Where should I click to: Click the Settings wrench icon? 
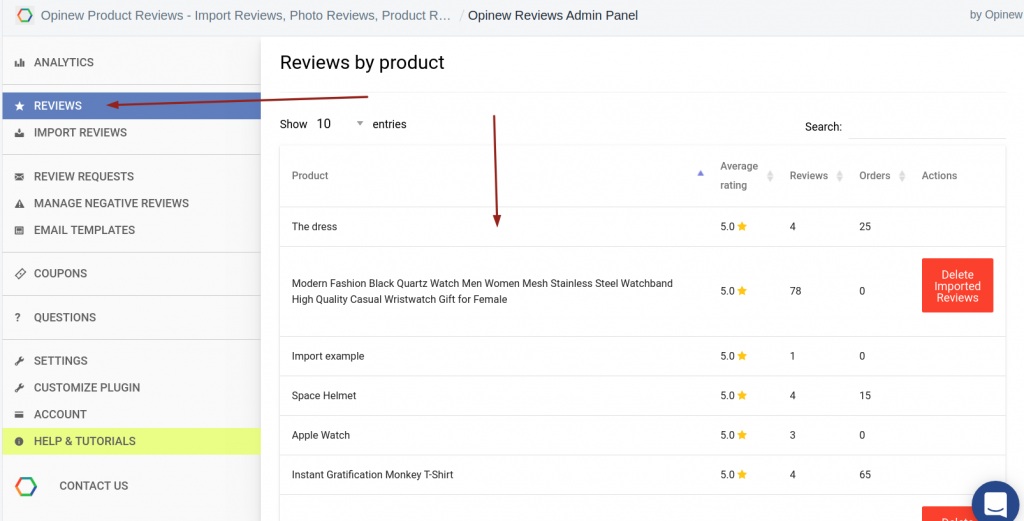coord(20,361)
